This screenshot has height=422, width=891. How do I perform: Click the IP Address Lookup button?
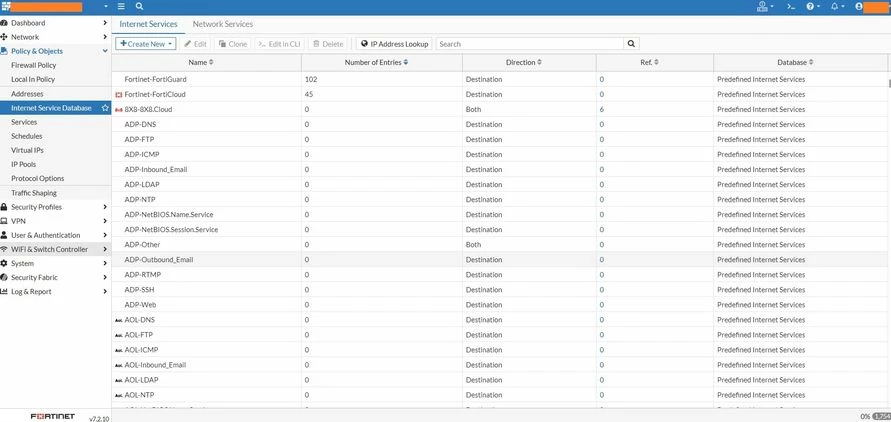click(395, 44)
